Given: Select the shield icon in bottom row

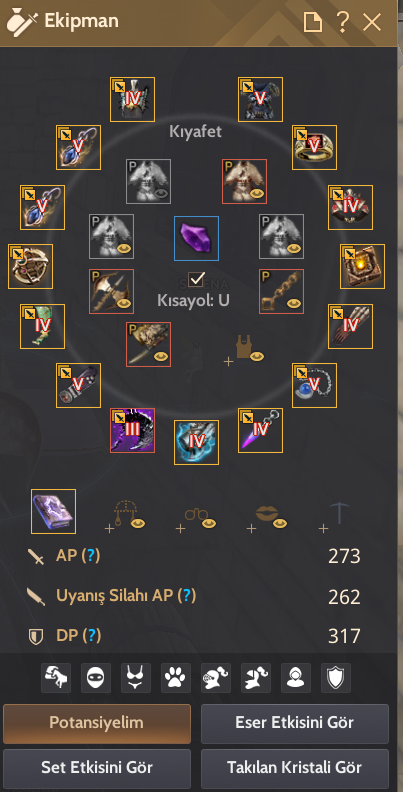Looking at the screenshot, I should point(336,678).
